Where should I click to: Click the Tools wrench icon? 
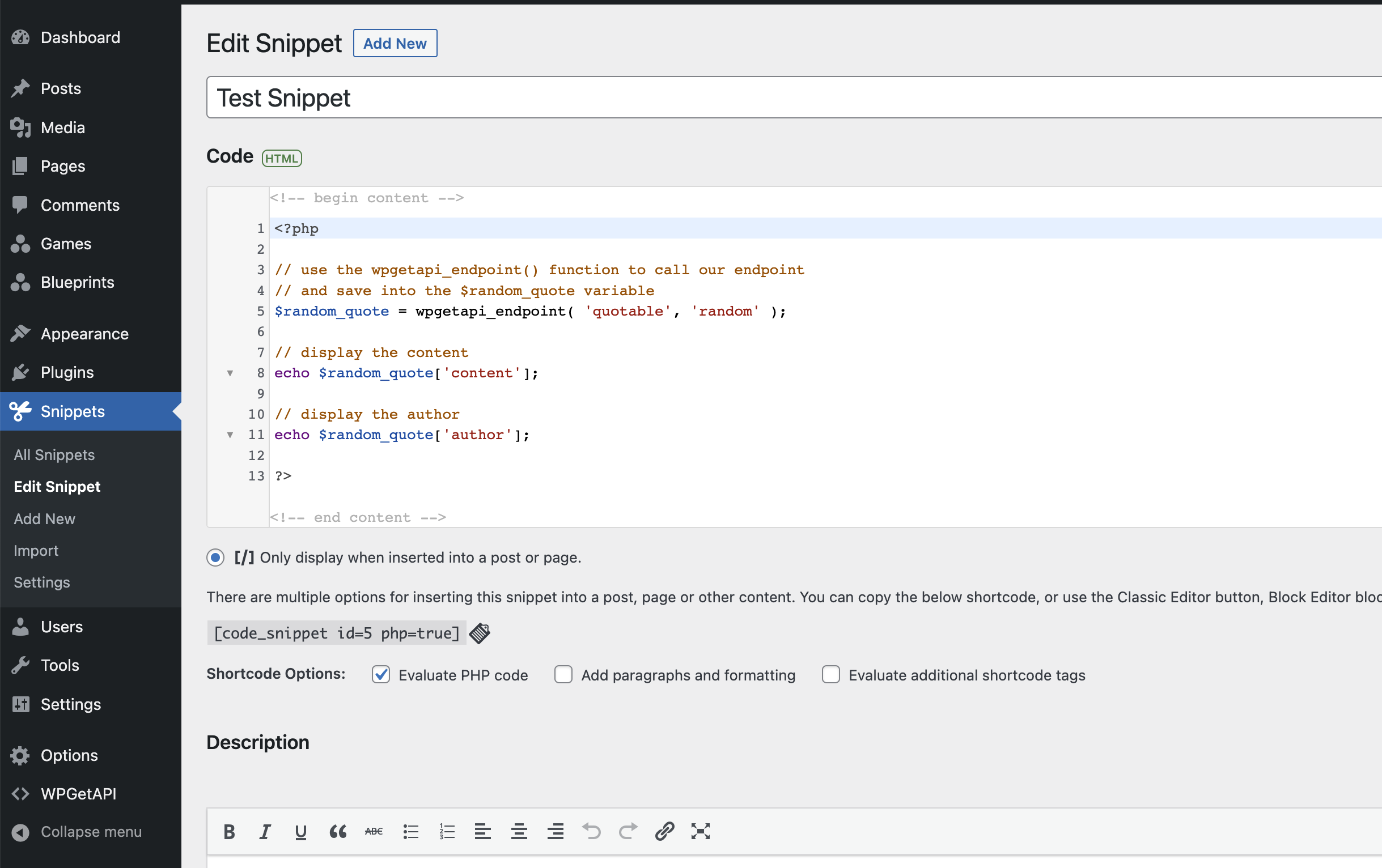(x=20, y=666)
